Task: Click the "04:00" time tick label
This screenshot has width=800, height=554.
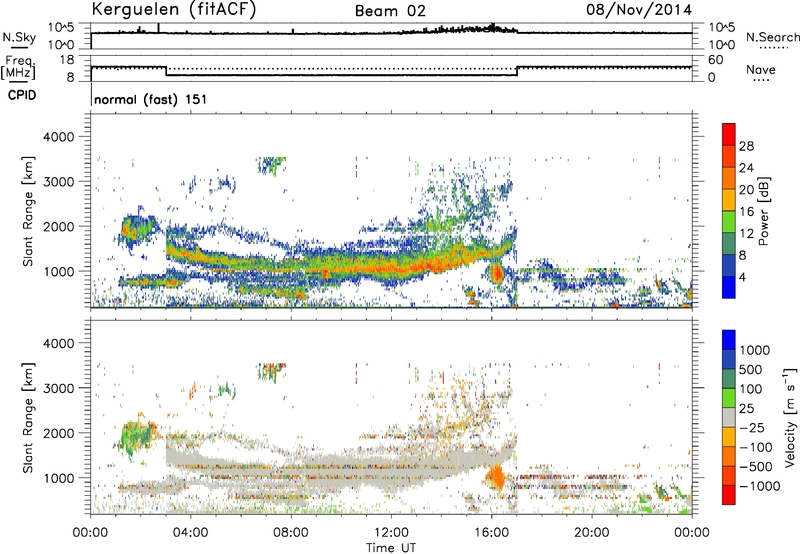Action: point(190,533)
